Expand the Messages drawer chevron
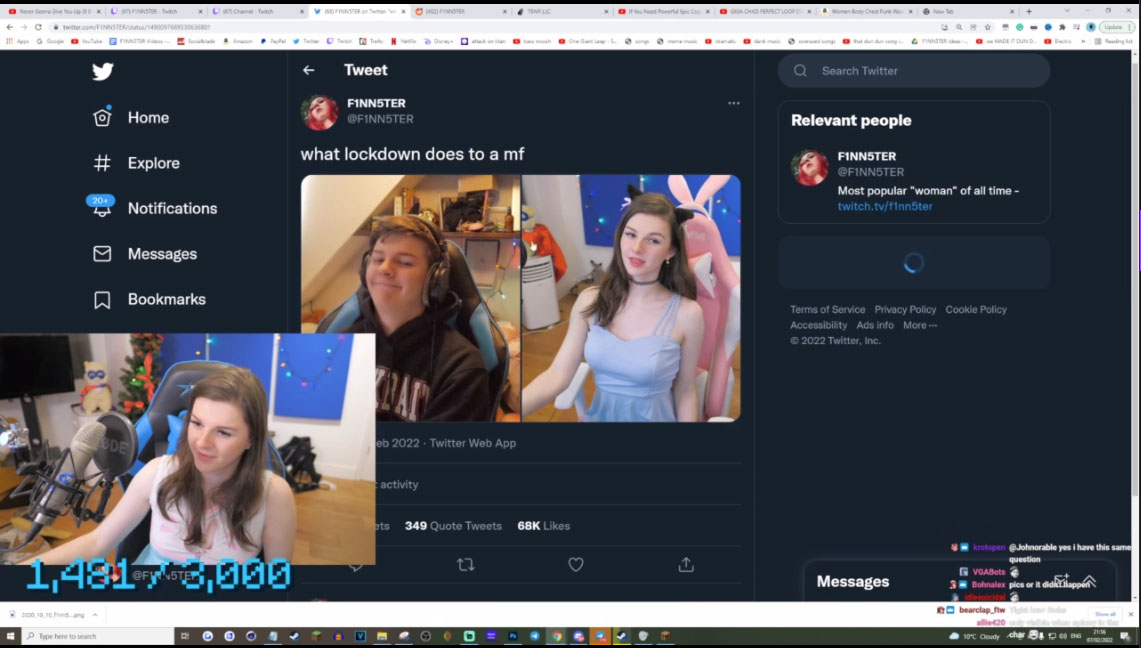 pos(1089,580)
